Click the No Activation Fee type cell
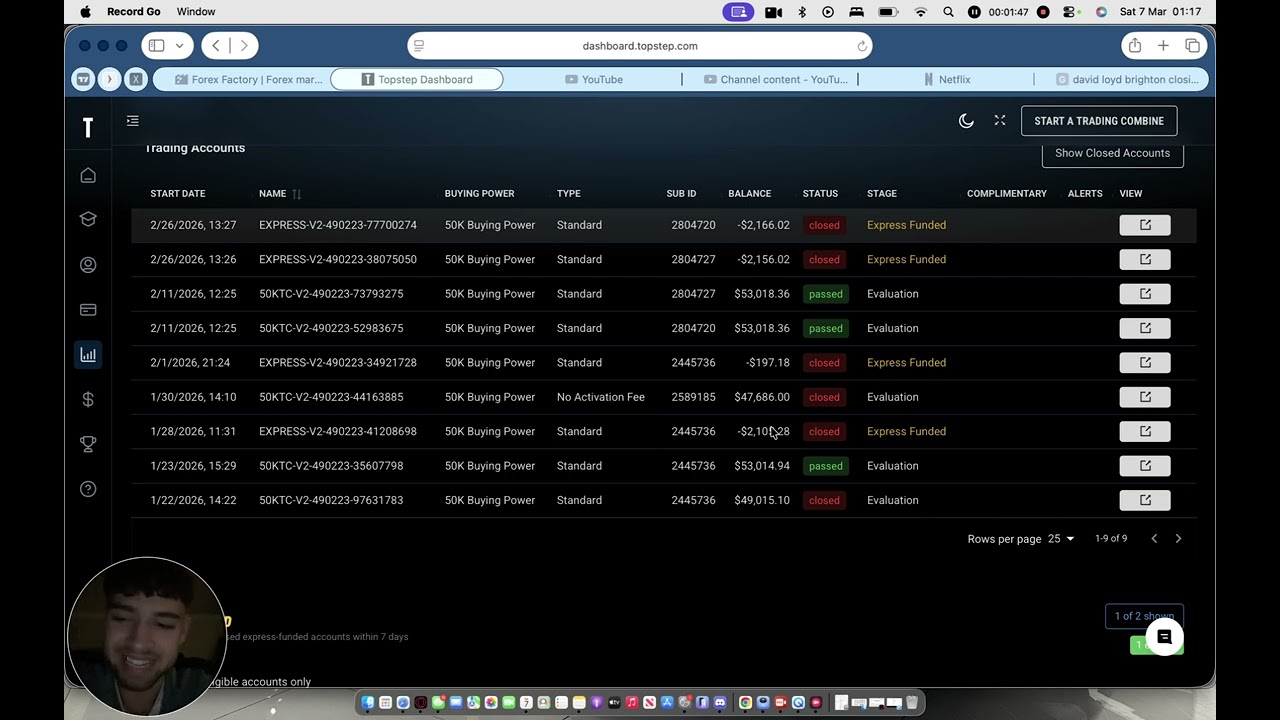Screen dimensions: 1280x720 tap(601, 397)
